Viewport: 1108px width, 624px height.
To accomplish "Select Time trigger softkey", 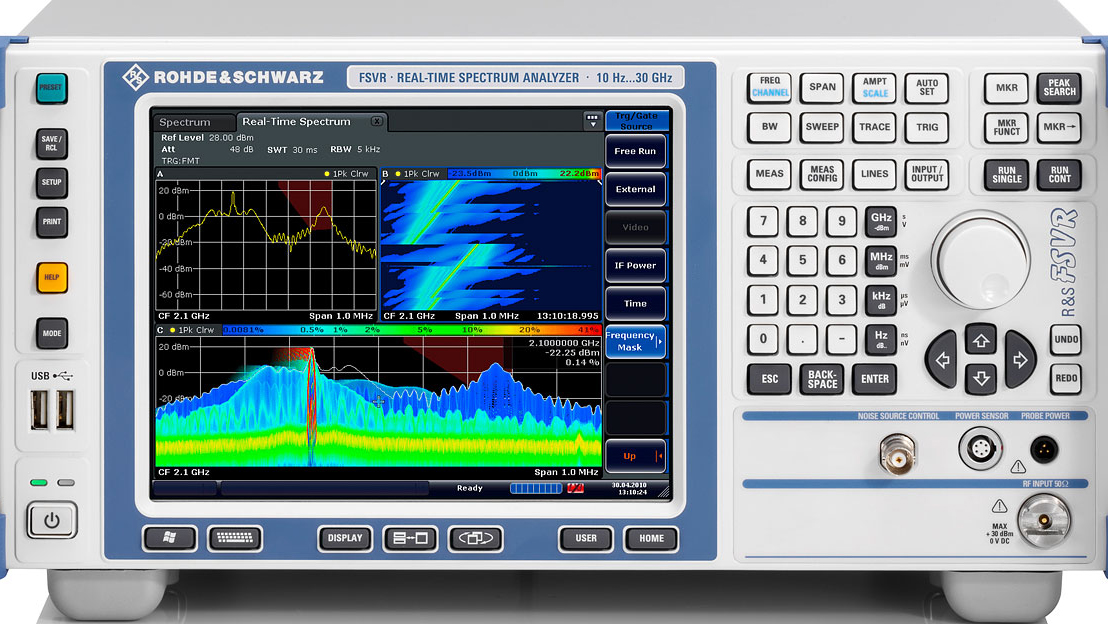I will click(x=635, y=304).
